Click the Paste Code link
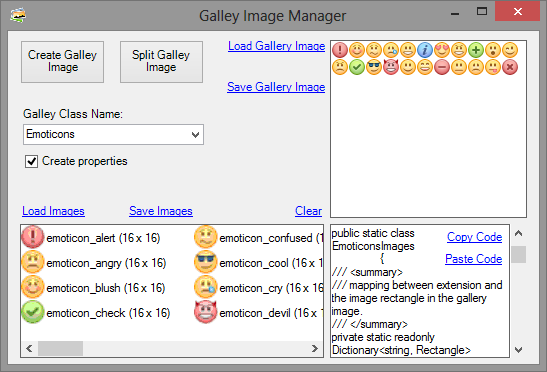 pos(473,259)
